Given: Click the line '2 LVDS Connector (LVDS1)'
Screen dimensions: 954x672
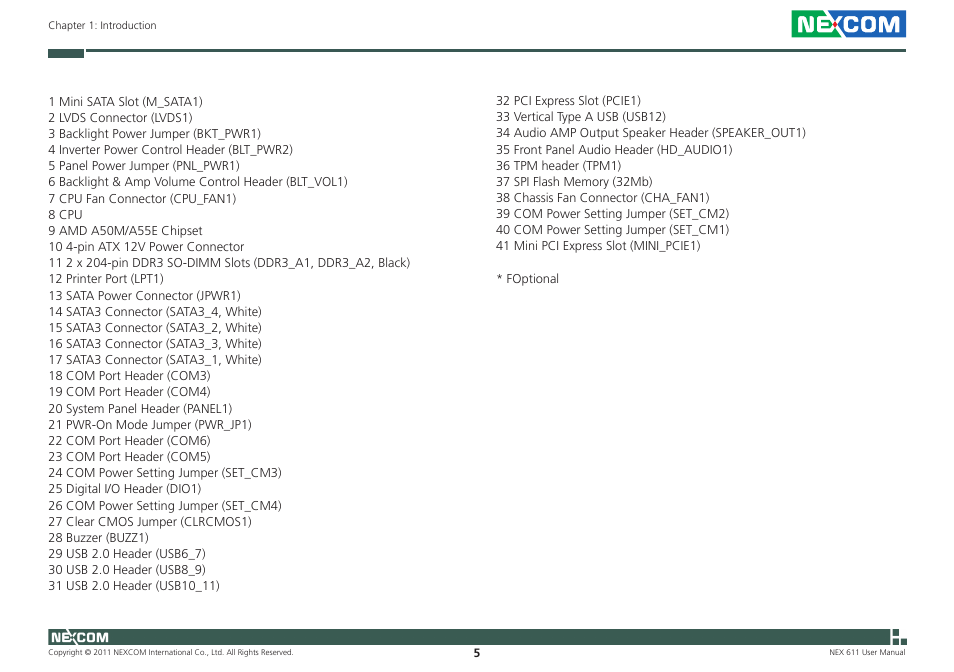Looking at the screenshot, I should pyautogui.click(x=120, y=117).
